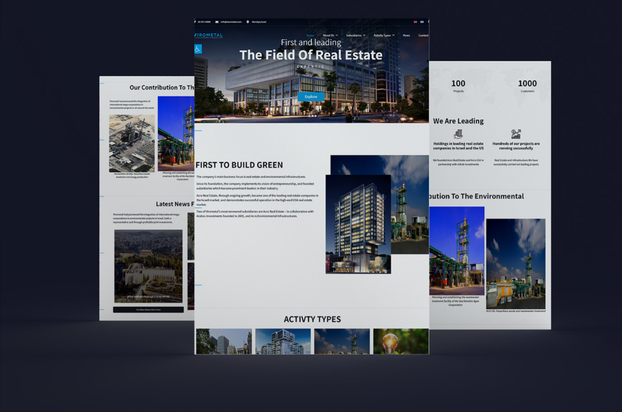Click the phone number in the top bar
Screen dimensions: 622x412
tap(204, 22)
